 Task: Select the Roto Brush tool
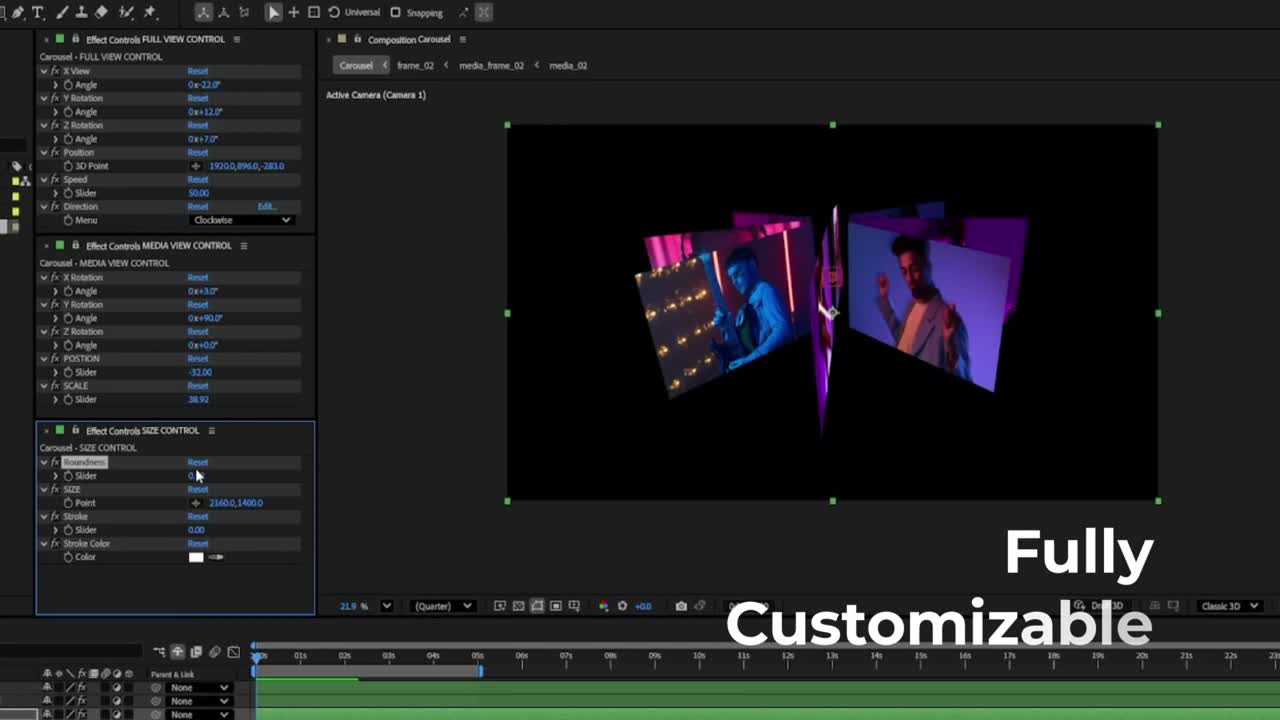(x=126, y=12)
